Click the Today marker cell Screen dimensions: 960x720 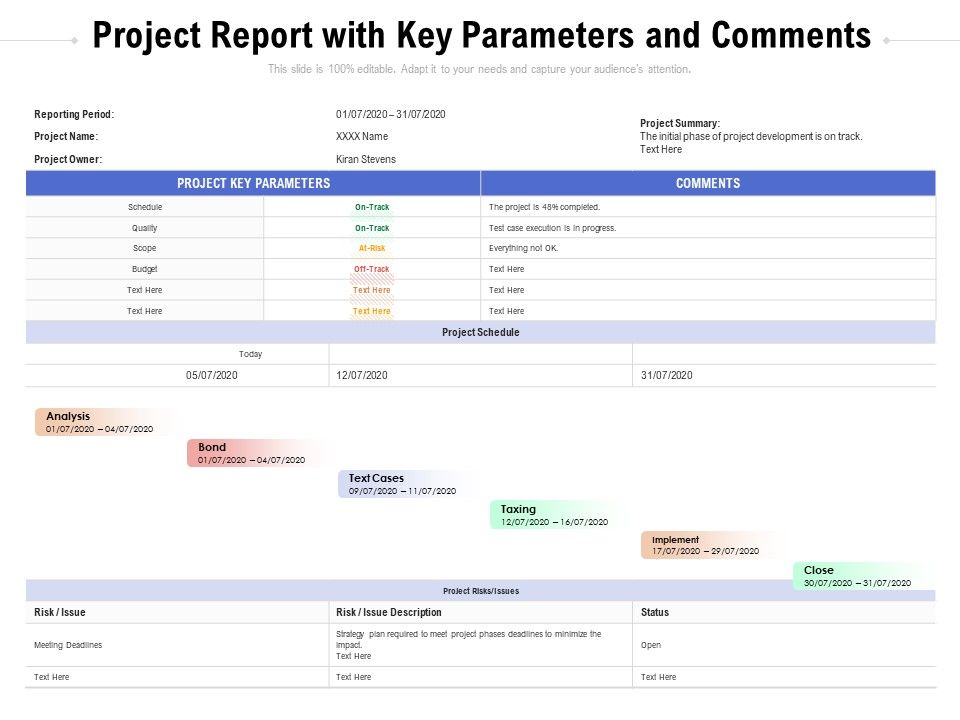(x=250, y=353)
